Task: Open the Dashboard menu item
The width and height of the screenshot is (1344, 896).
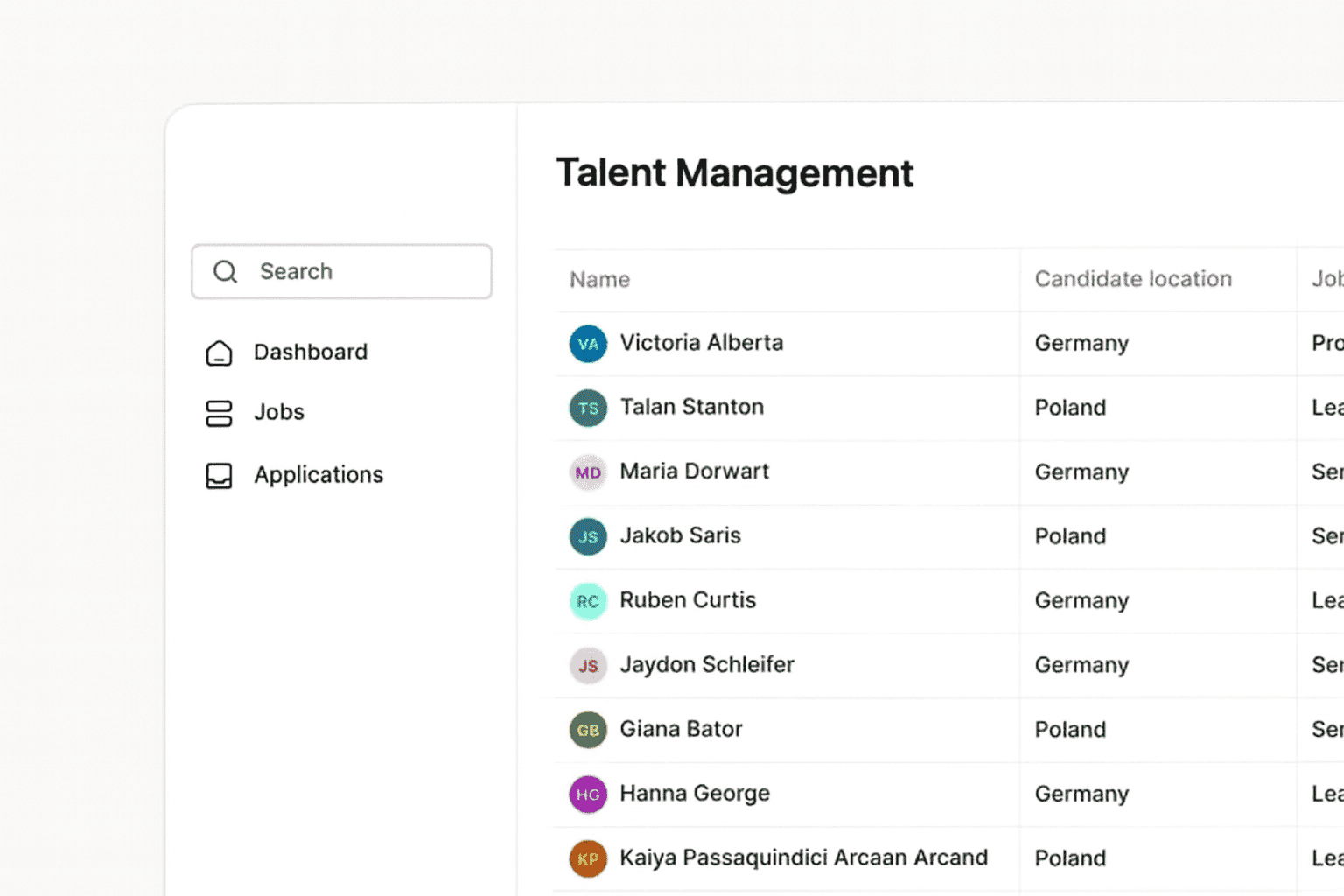Action: (310, 352)
